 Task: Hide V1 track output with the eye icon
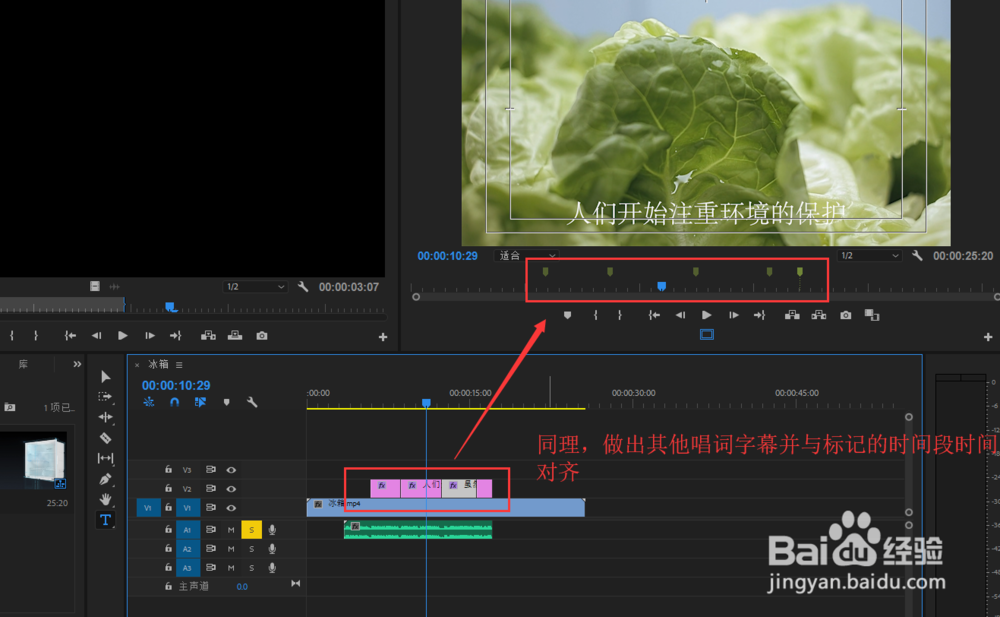click(x=231, y=507)
